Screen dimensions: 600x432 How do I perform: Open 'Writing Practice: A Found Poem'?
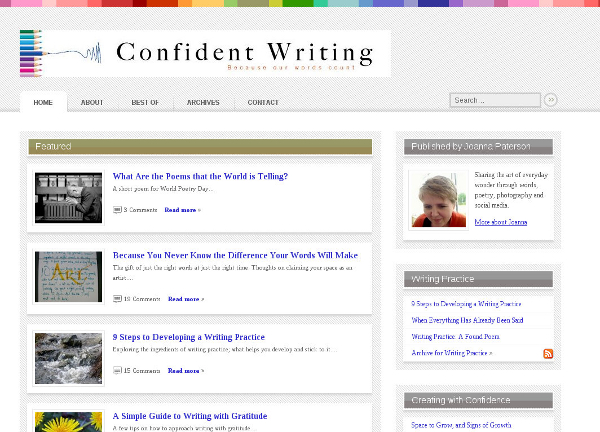[455, 337]
